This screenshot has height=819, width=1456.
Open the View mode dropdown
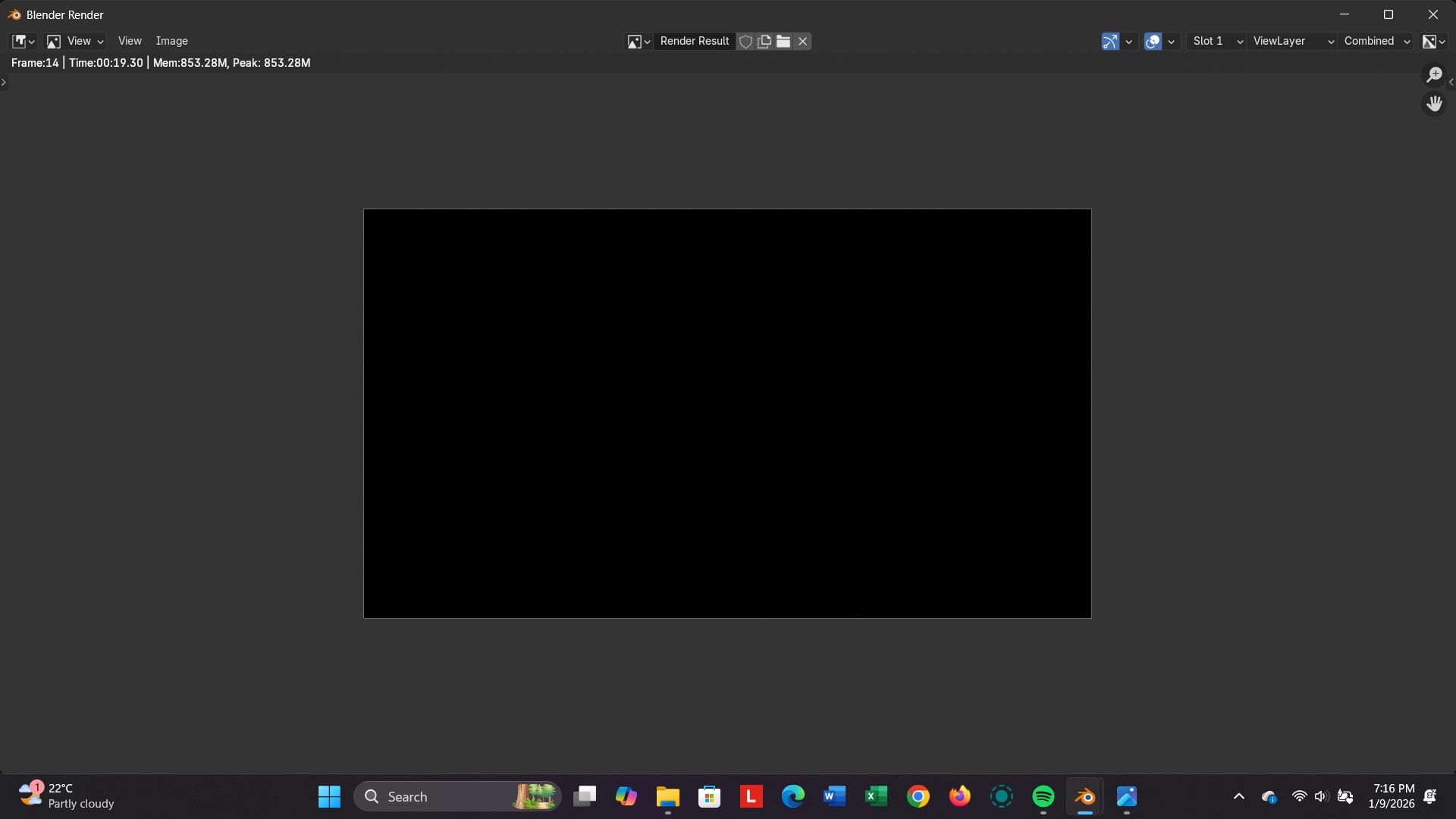(74, 41)
